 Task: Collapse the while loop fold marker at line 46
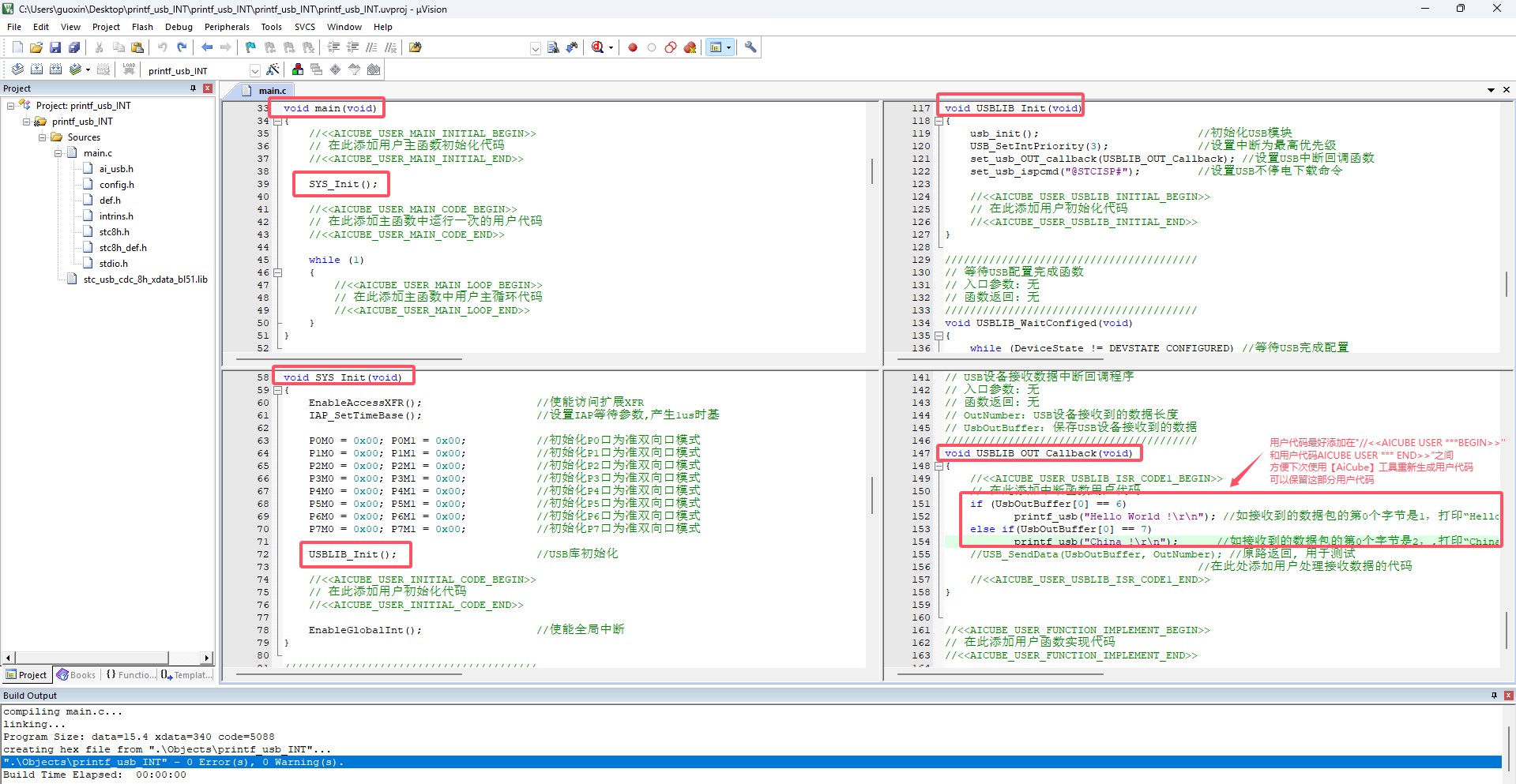click(277, 273)
